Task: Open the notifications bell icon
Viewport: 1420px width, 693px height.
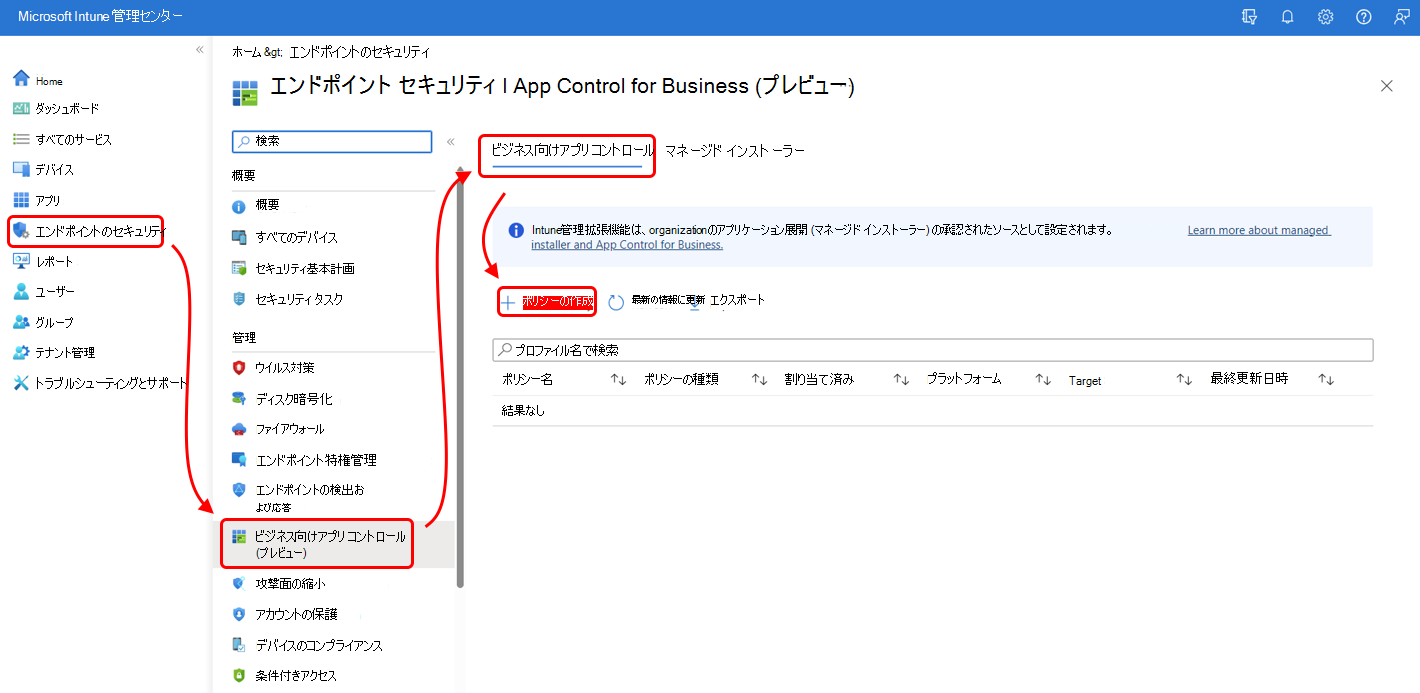Action: point(1288,17)
